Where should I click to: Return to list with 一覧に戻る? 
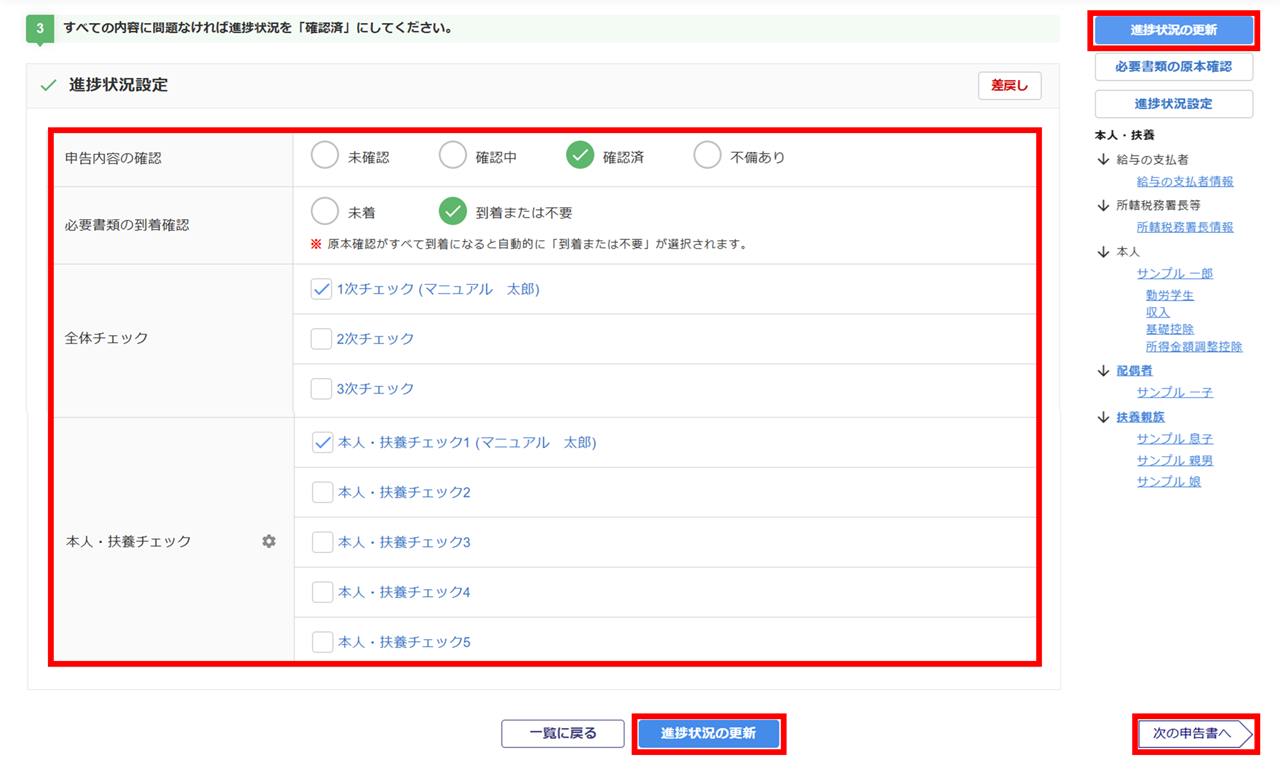[x=563, y=733]
